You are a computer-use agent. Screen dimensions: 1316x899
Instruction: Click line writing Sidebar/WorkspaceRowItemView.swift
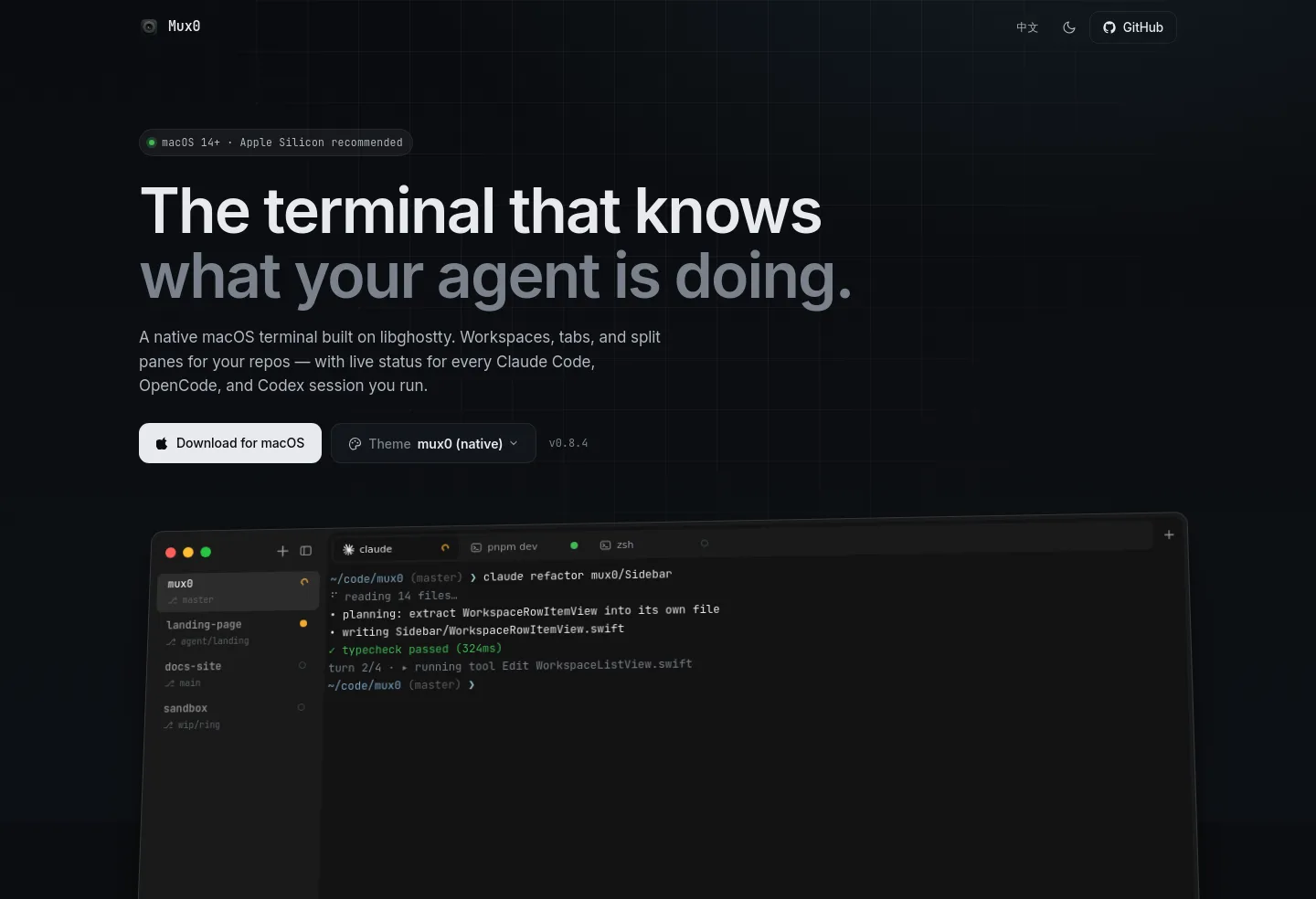477,630
